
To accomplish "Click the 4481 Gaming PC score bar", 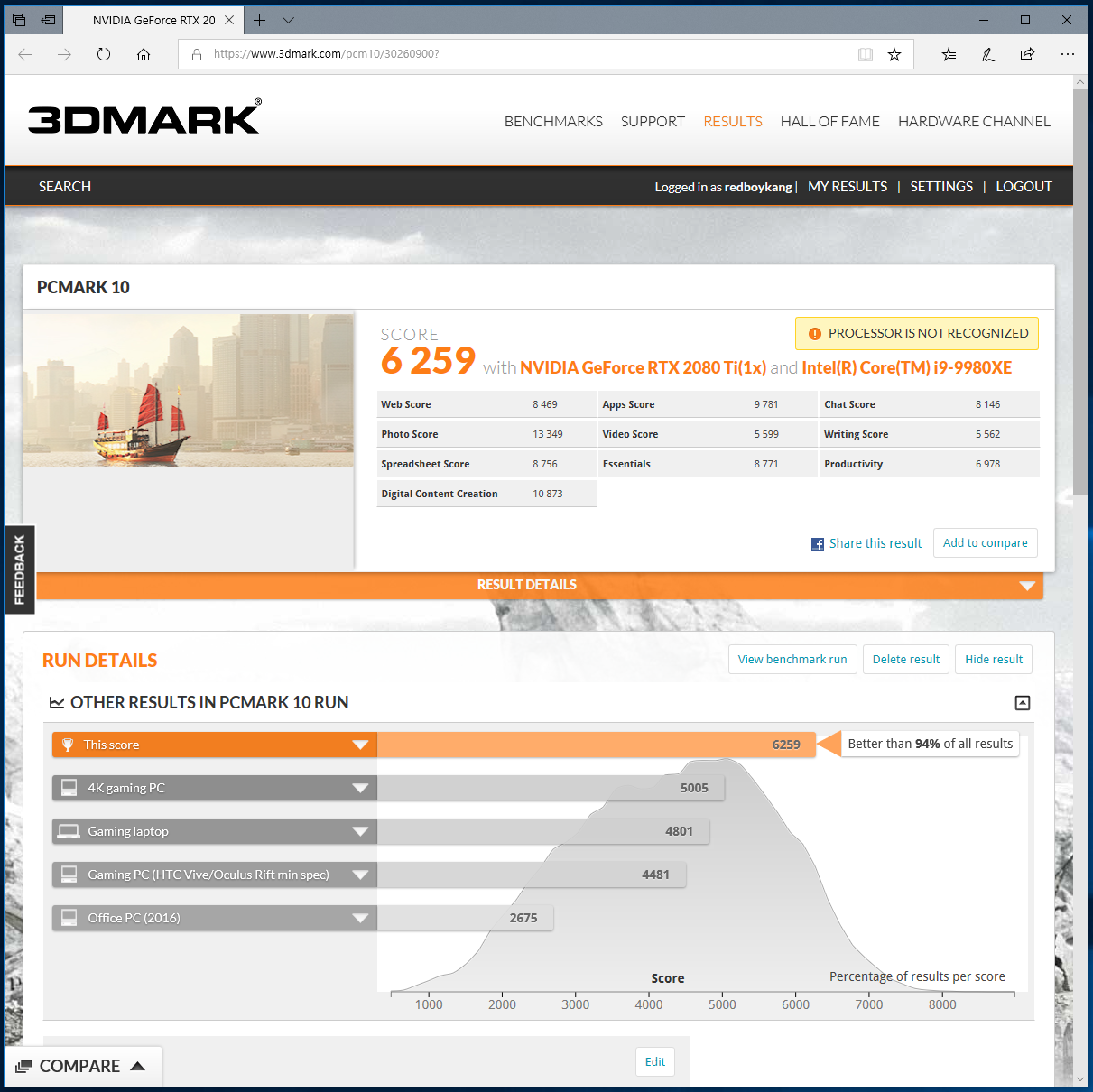I will click(532, 875).
